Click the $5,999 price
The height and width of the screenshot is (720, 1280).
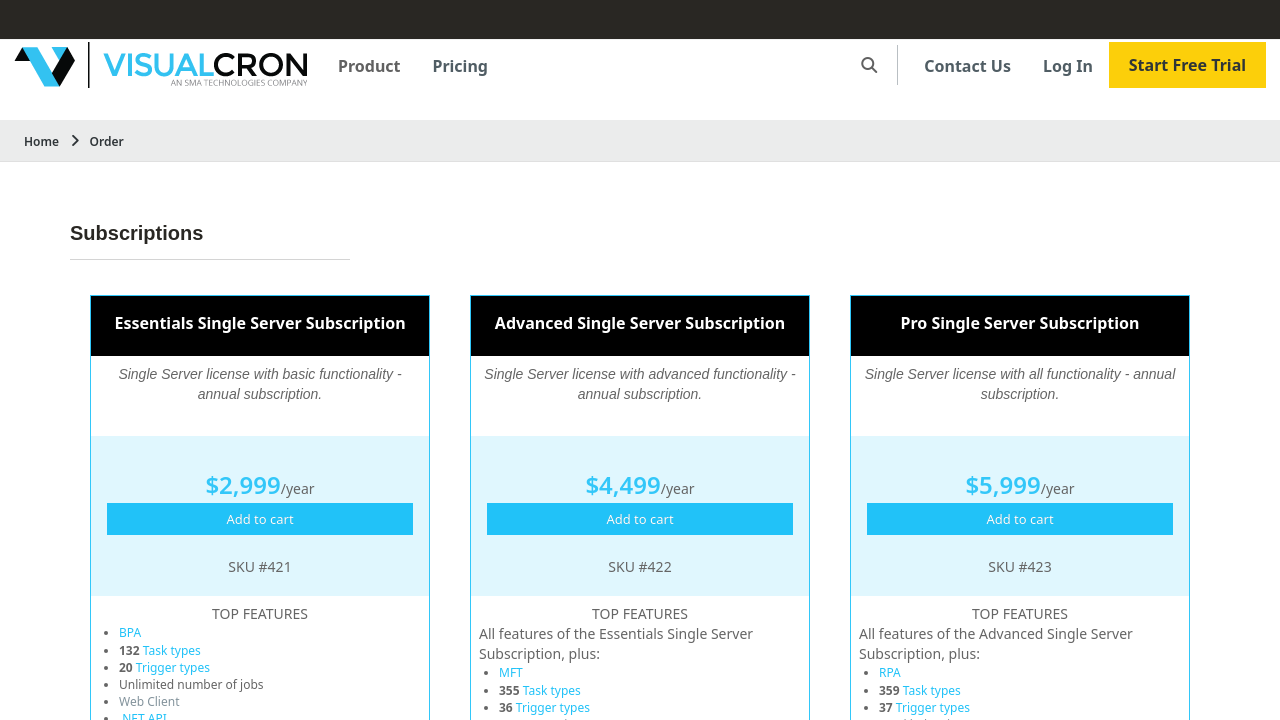pos(1003,485)
